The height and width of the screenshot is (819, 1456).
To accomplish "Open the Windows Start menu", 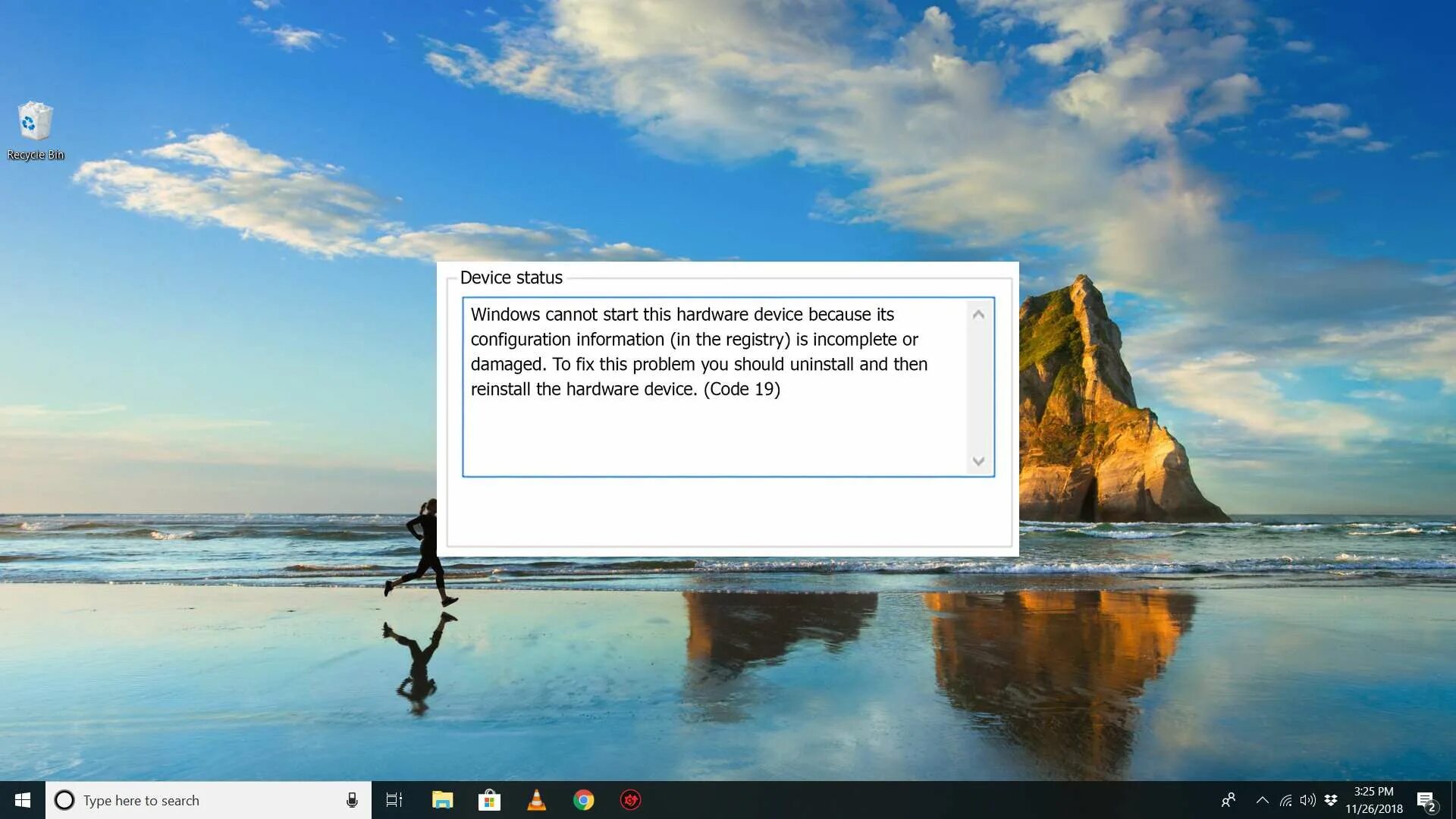I will (x=22, y=800).
